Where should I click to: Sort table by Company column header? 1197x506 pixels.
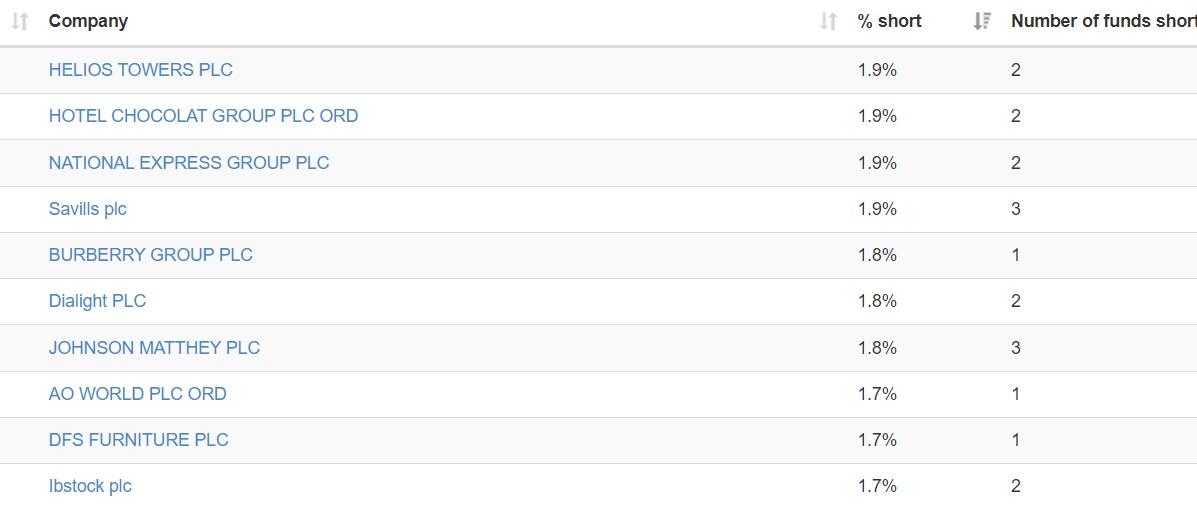click(89, 21)
